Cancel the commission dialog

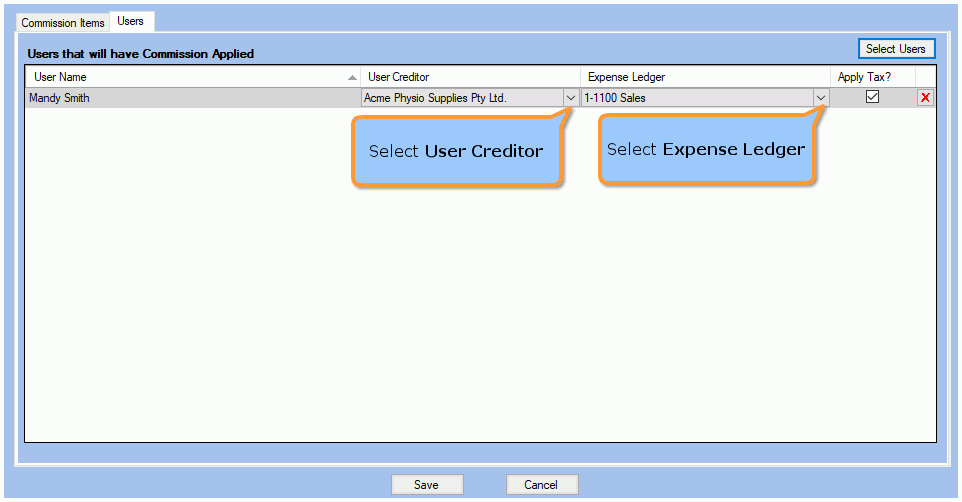541,484
